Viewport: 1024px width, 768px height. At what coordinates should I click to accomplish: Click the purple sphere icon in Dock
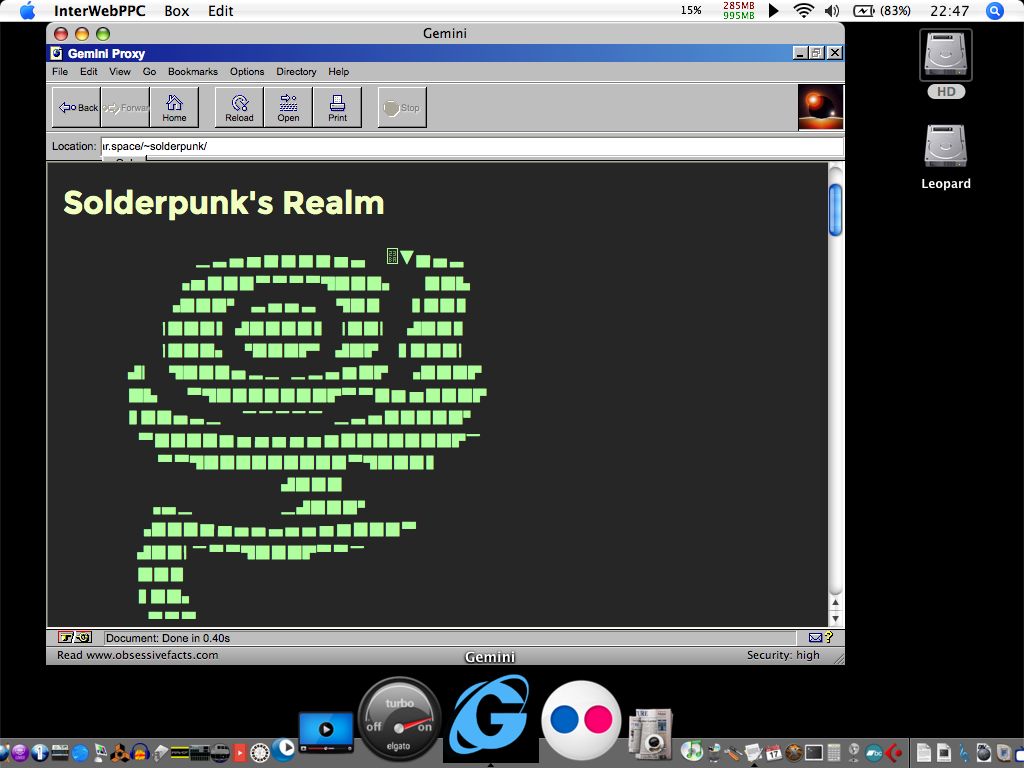click(20, 753)
